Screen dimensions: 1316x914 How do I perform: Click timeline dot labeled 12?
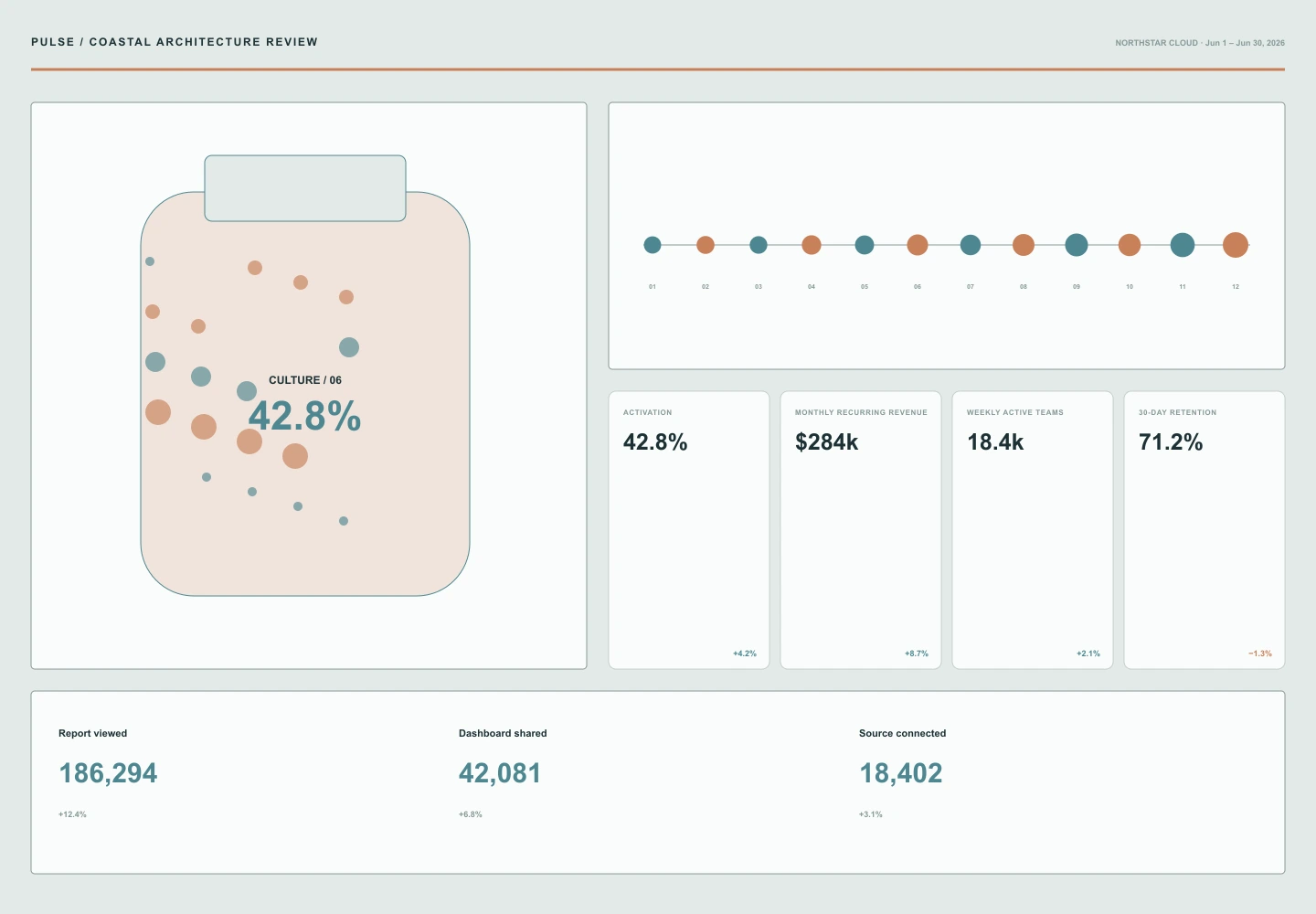(1236, 245)
